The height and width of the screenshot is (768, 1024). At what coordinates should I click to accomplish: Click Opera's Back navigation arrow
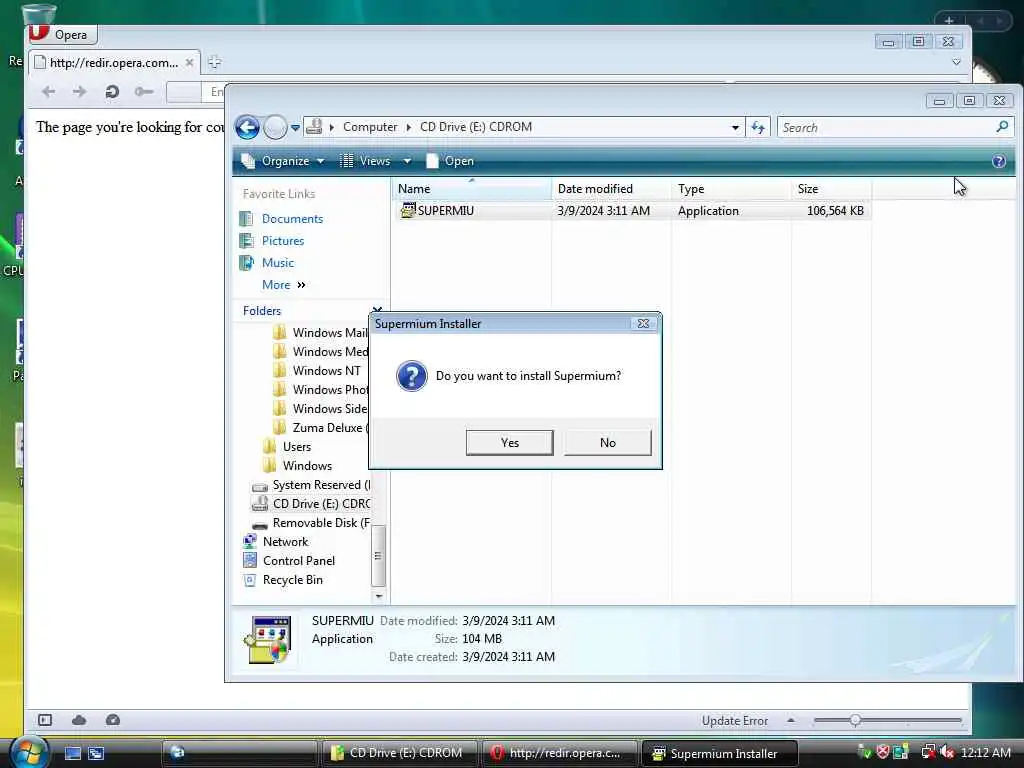[48, 91]
